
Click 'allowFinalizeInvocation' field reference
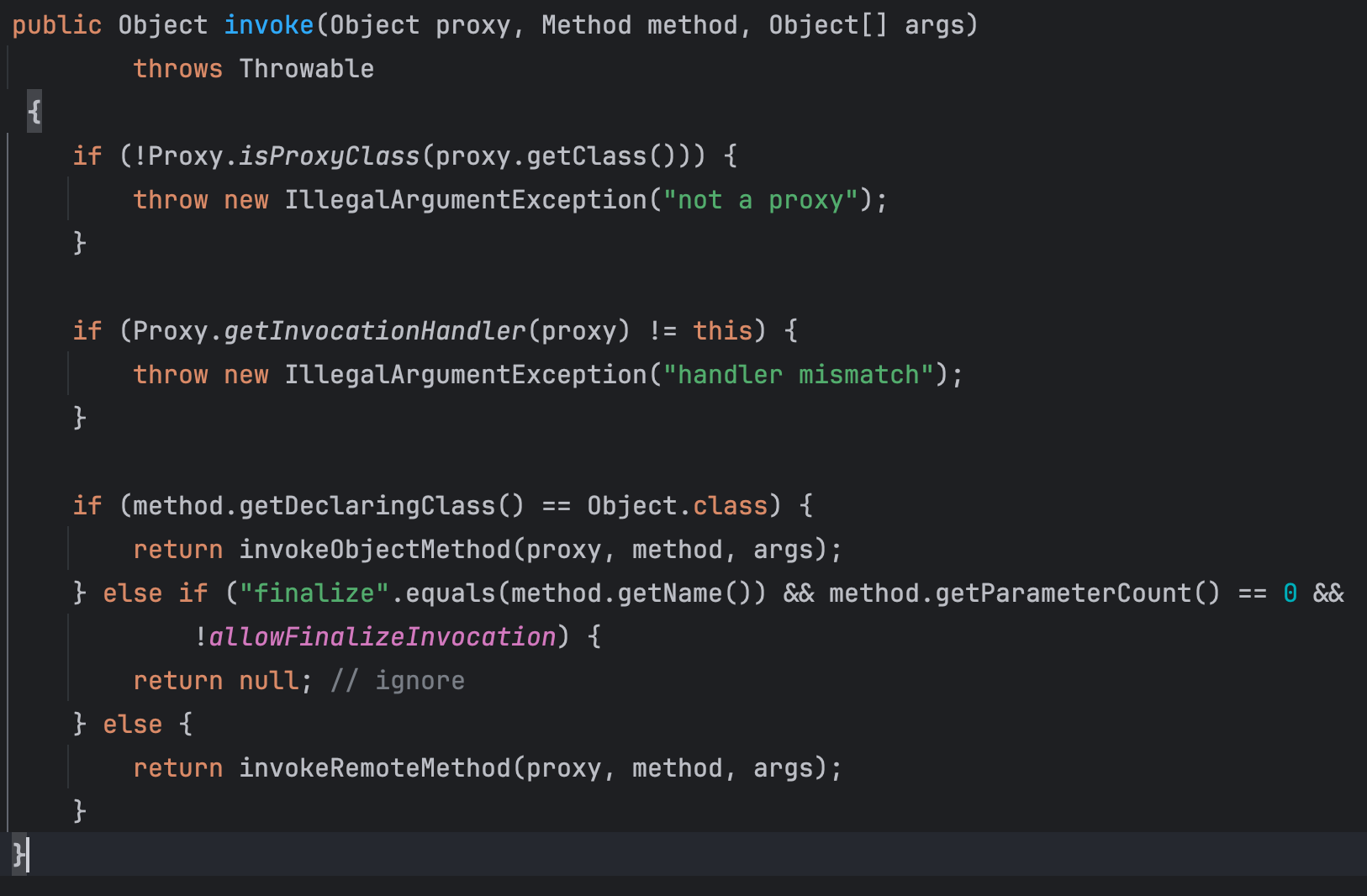(383, 637)
